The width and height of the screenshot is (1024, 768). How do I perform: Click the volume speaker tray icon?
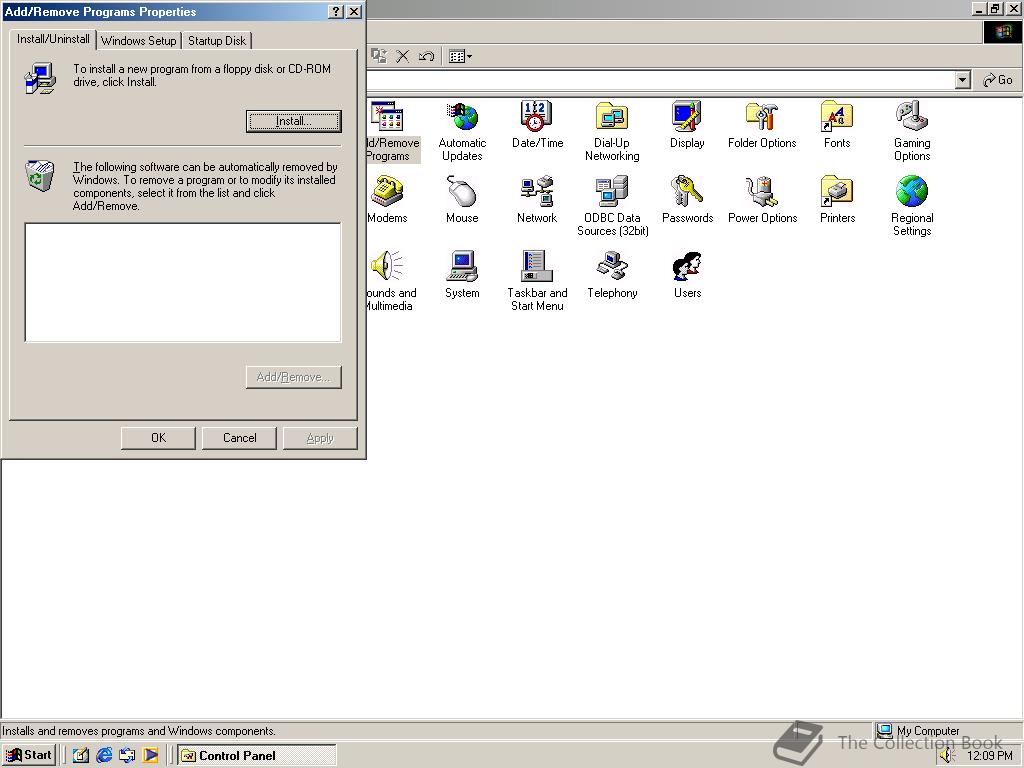tap(947, 756)
